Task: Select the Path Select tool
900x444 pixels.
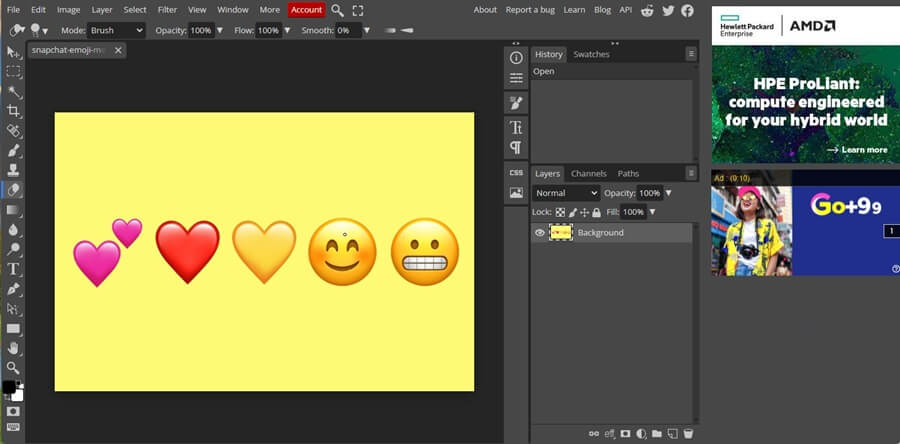Action: (13, 309)
